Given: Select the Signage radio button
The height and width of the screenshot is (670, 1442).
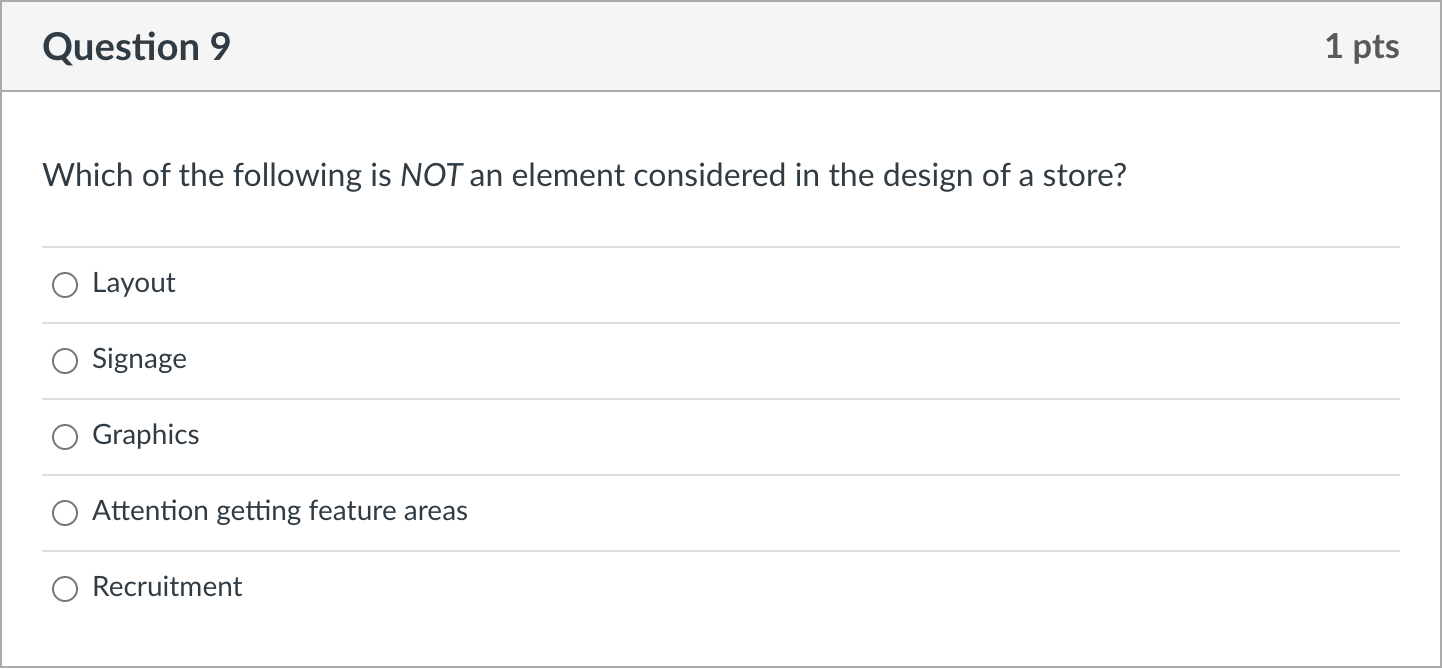Looking at the screenshot, I should pyautogui.click(x=65, y=362).
